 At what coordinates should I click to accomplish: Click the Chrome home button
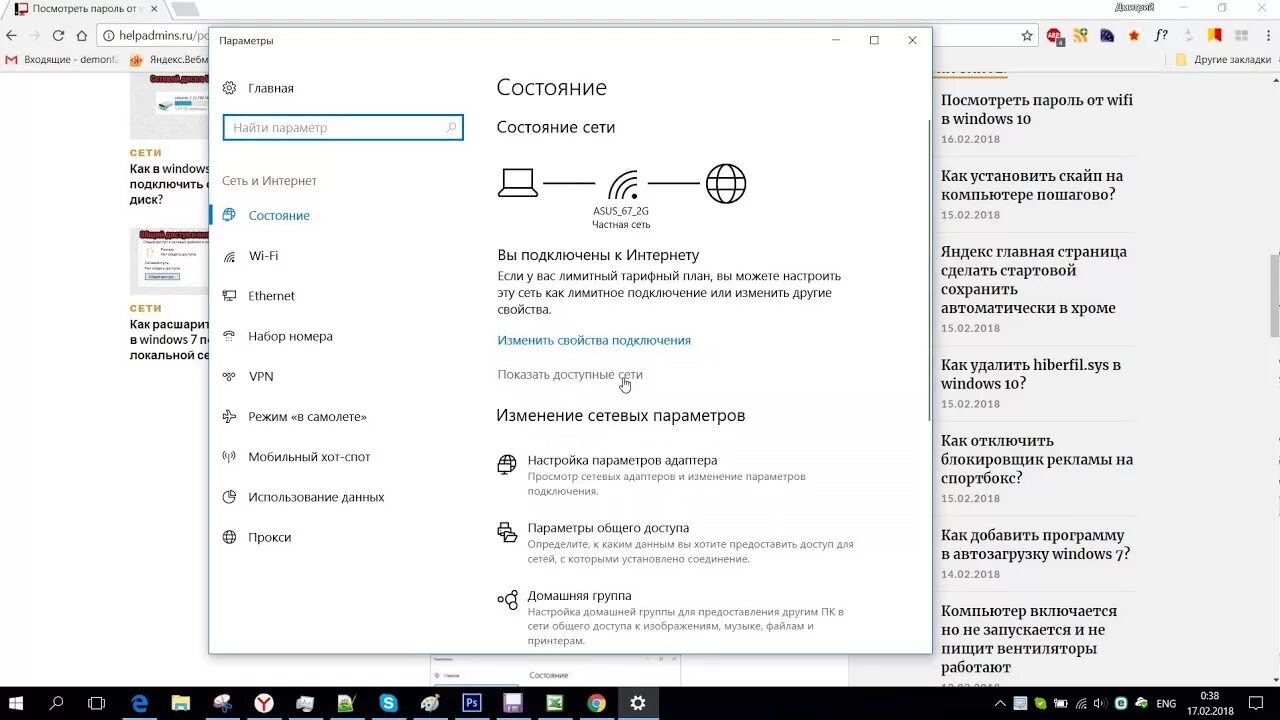(82, 35)
